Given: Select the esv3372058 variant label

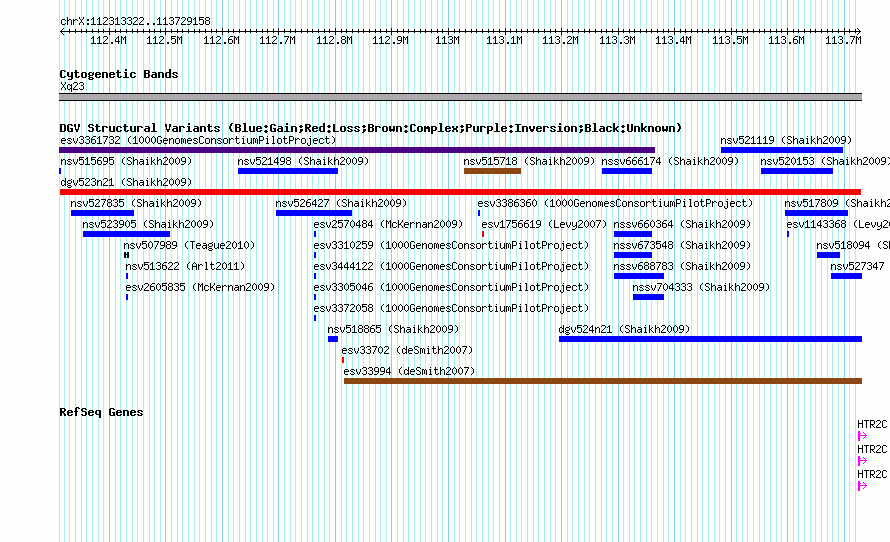Looking at the screenshot, I should pos(451,308).
